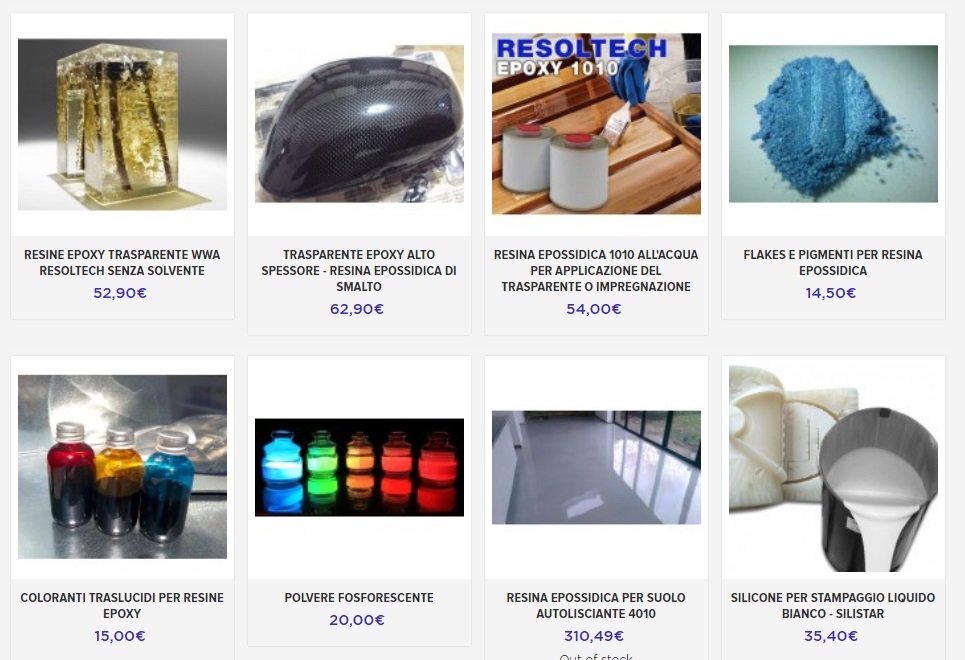
Task: Click the carbon fiber mirror cover photo
Action: 359,124
